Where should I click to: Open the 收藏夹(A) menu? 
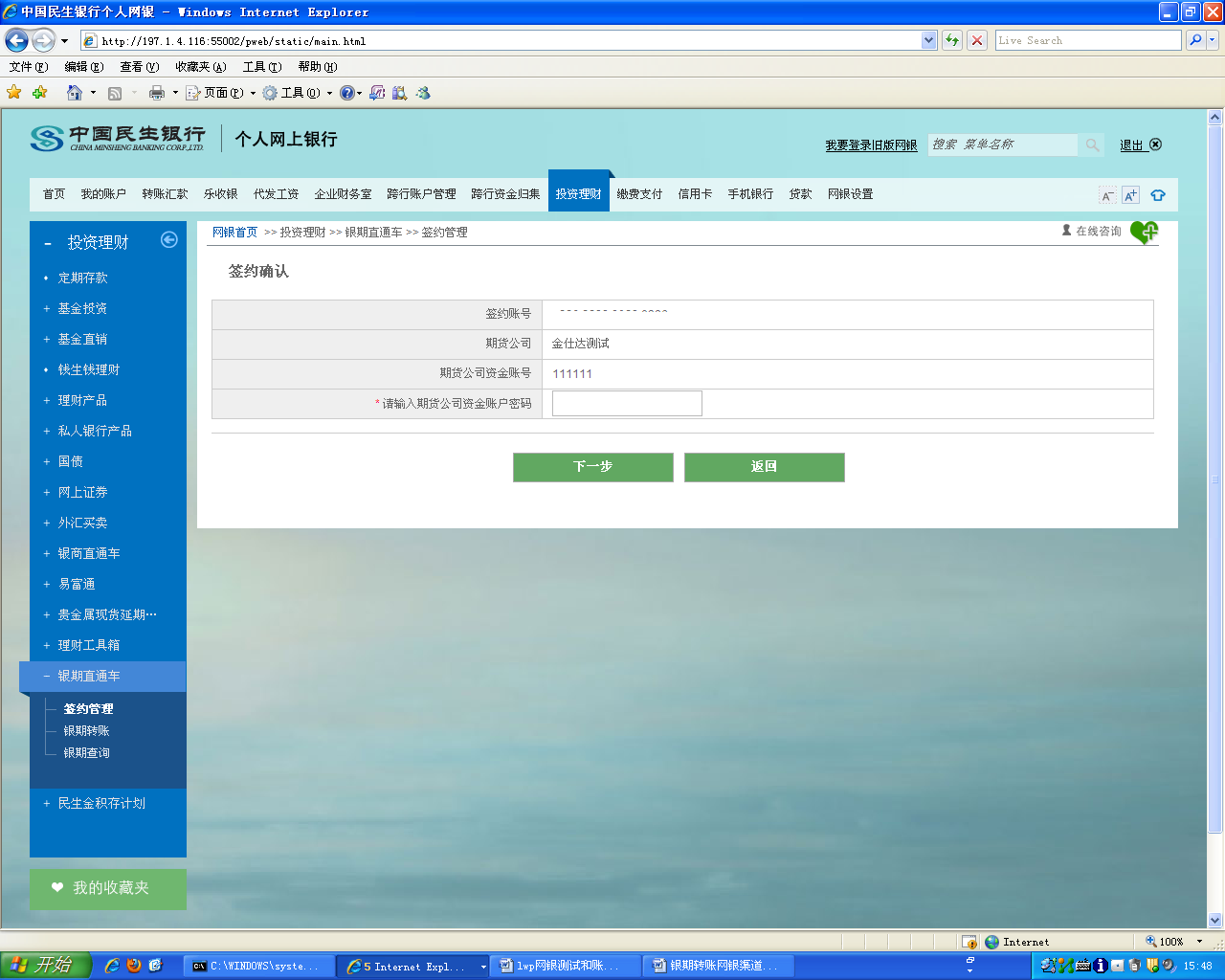200,67
